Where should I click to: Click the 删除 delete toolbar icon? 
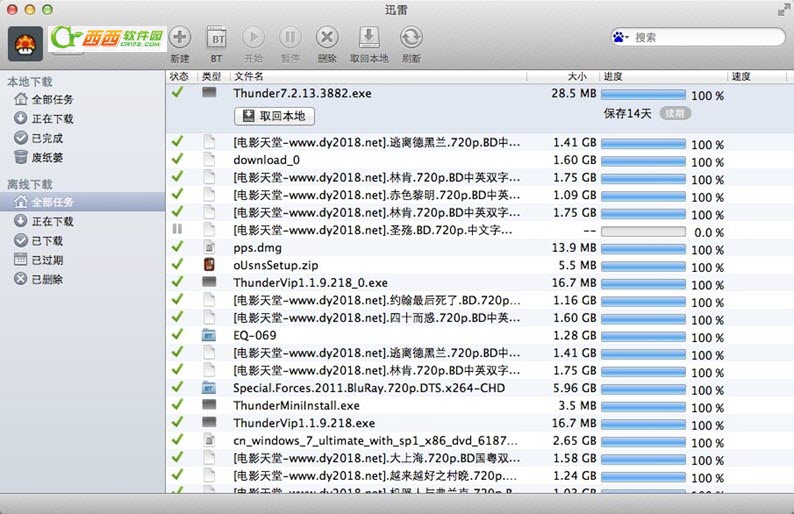pos(327,37)
